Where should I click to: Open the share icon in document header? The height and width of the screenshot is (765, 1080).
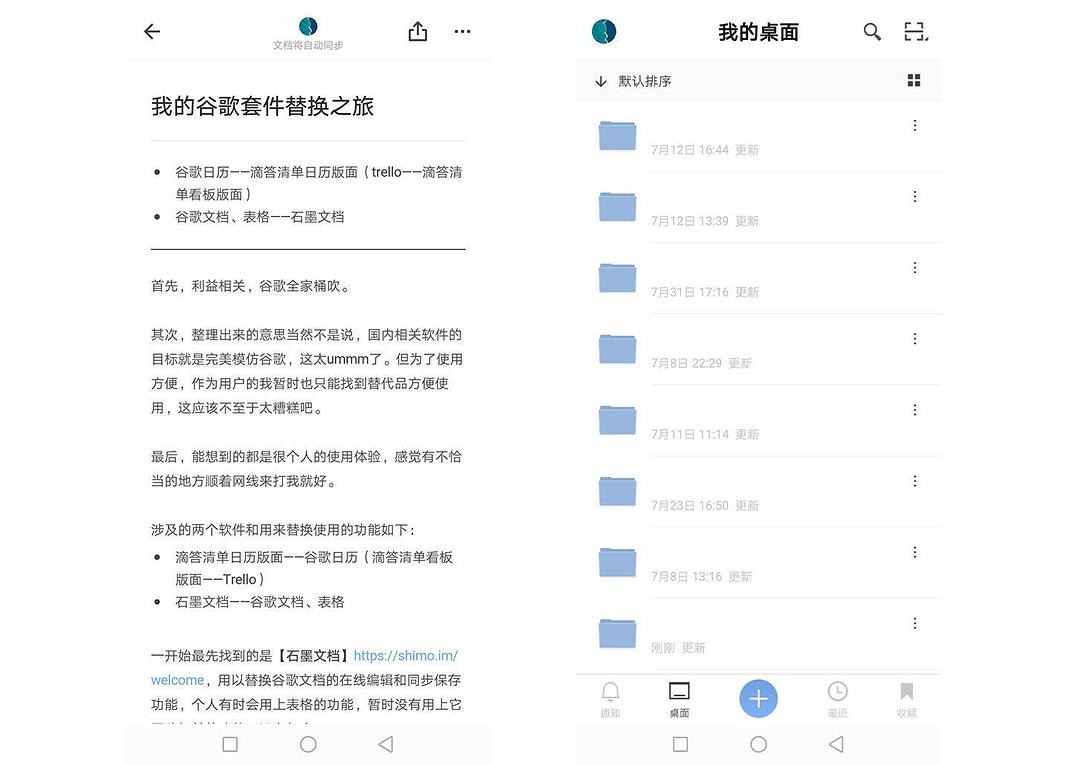click(x=417, y=31)
